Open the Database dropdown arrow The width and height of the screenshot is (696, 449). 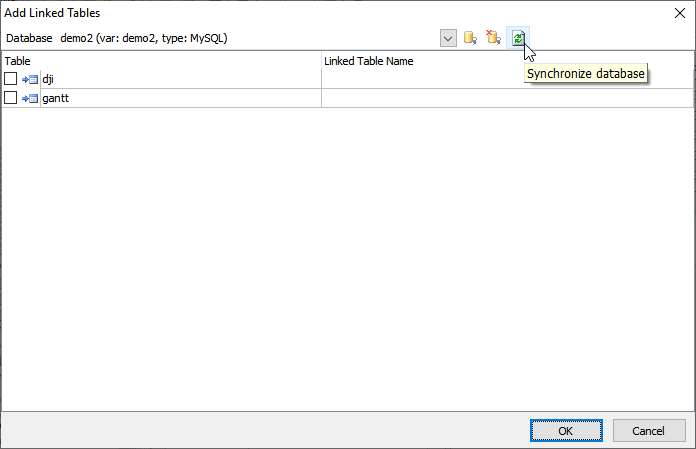coord(448,38)
